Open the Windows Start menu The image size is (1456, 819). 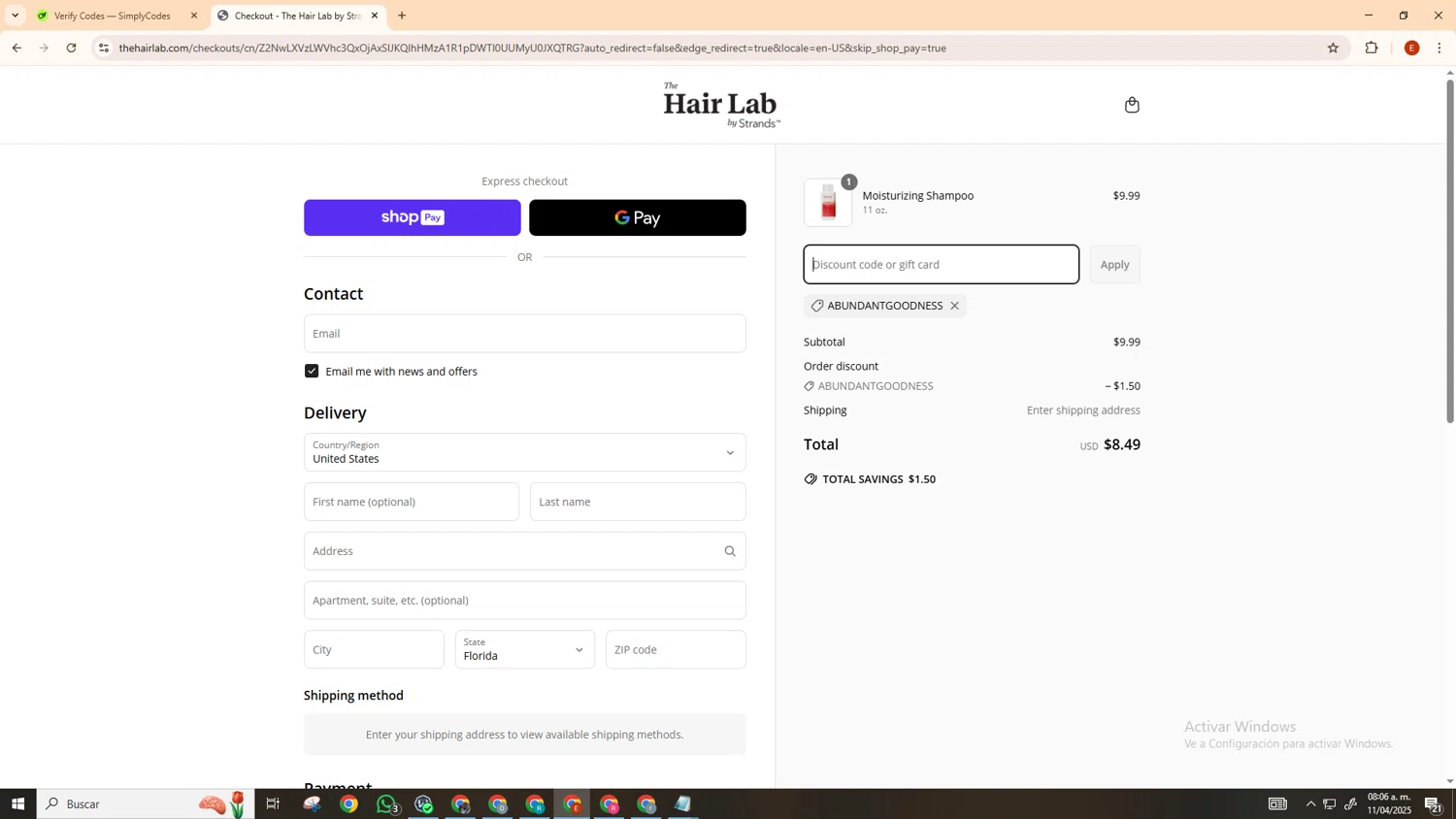point(17,803)
